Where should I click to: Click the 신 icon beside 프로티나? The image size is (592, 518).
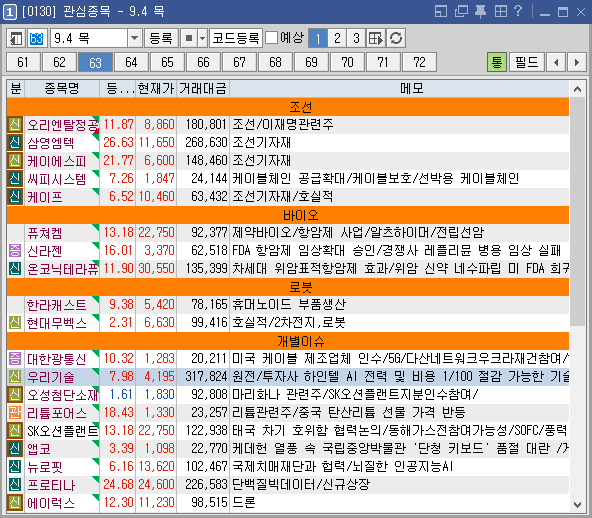tap(15, 485)
